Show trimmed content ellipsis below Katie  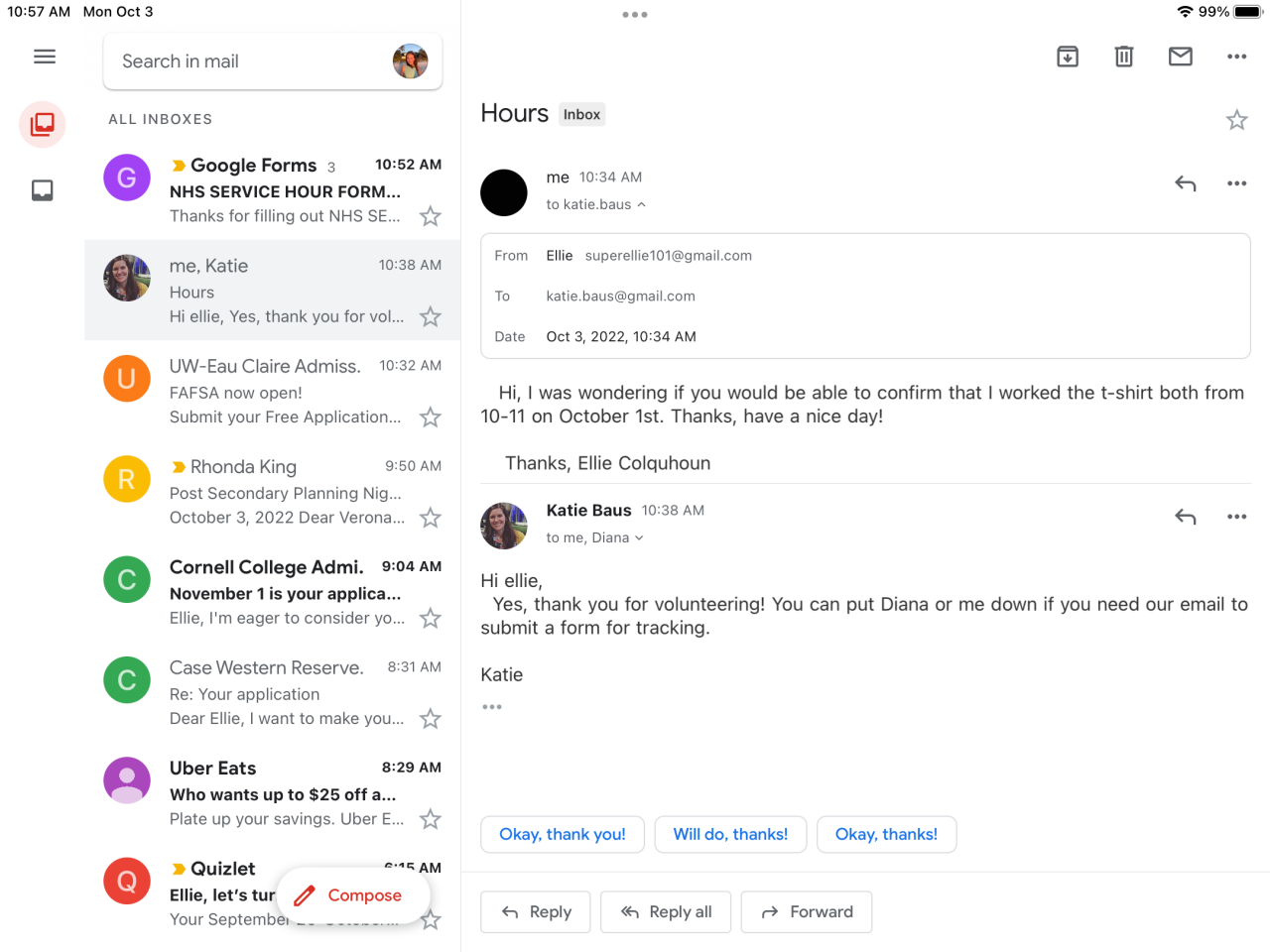(x=492, y=707)
